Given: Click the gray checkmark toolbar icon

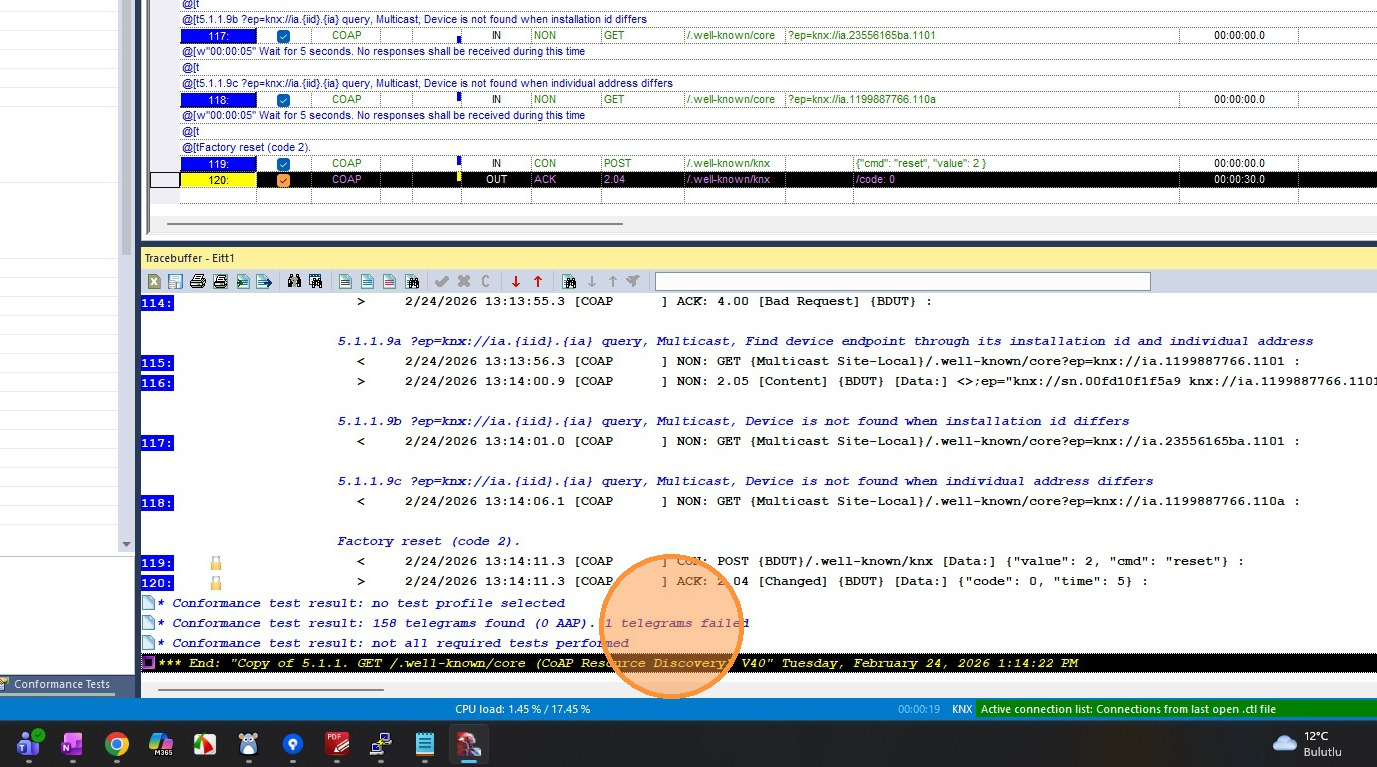Looking at the screenshot, I should point(441,282).
